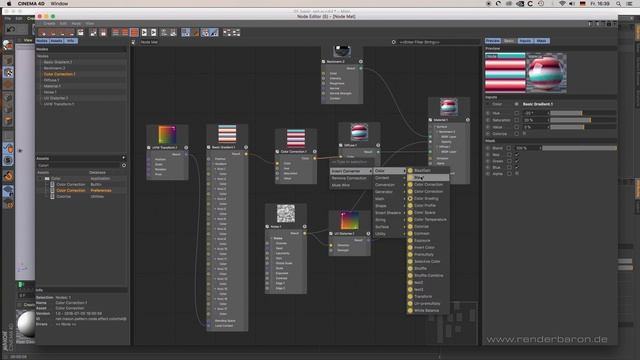The height and width of the screenshot is (360, 640).
Task: Click yellow icon beside Transform entry
Action: coord(410,297)
